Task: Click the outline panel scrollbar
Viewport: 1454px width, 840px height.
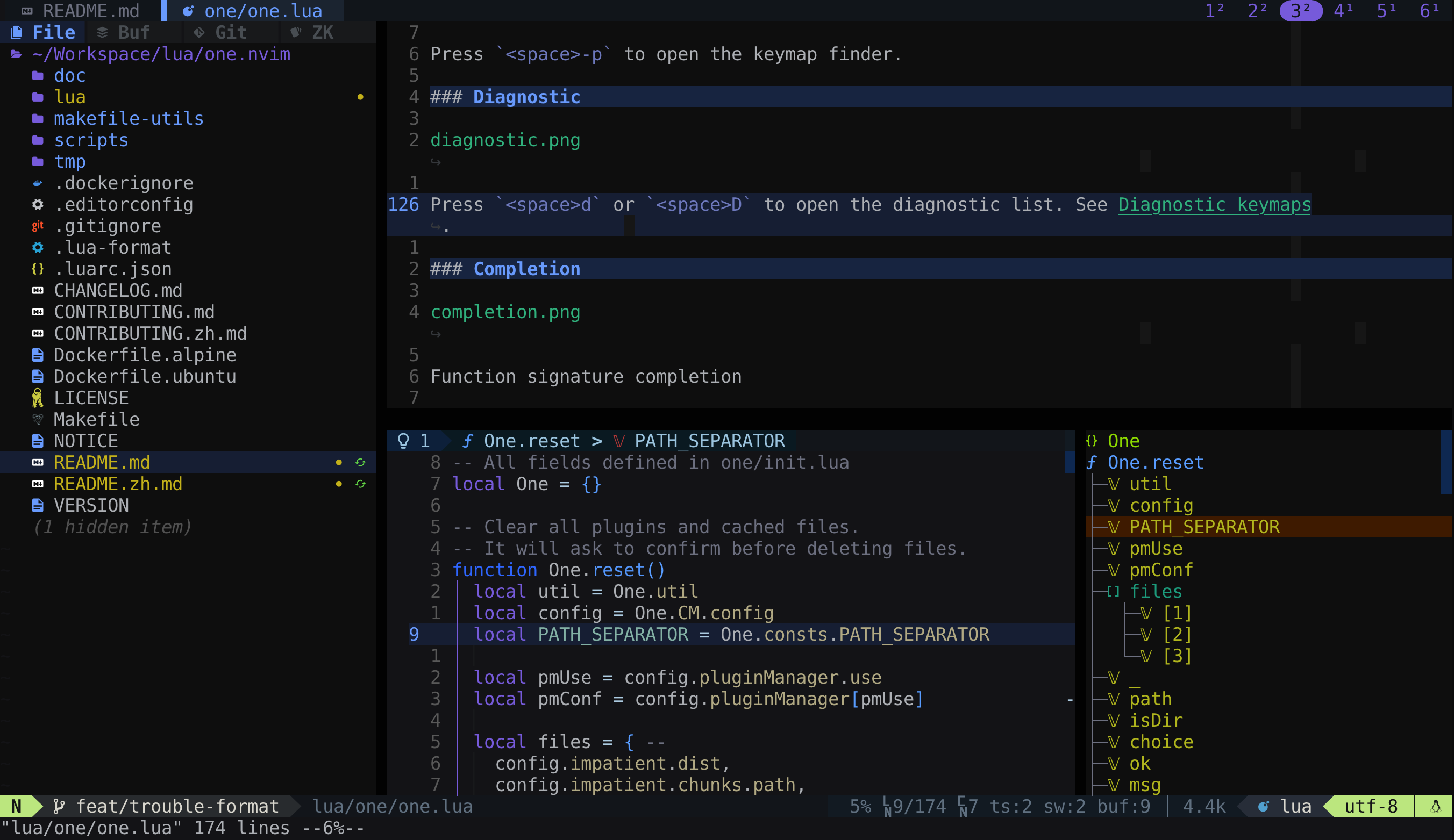Action: tap(1446, 462)
